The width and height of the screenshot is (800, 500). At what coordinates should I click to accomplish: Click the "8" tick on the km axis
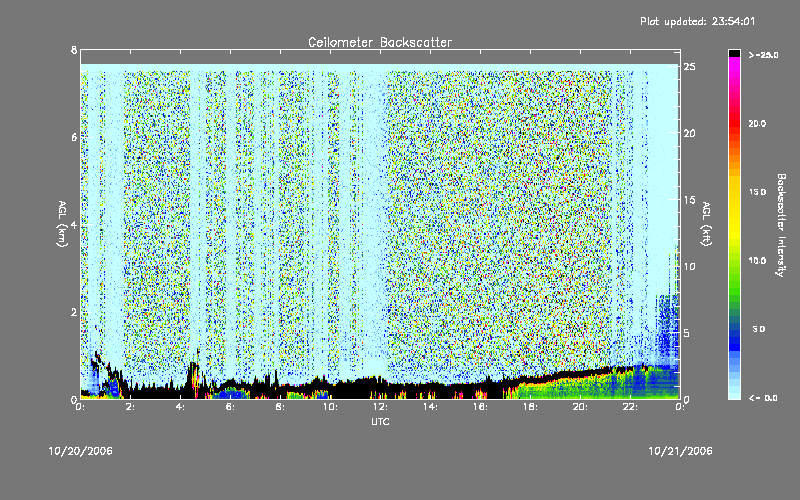click(x=74, y=50)
